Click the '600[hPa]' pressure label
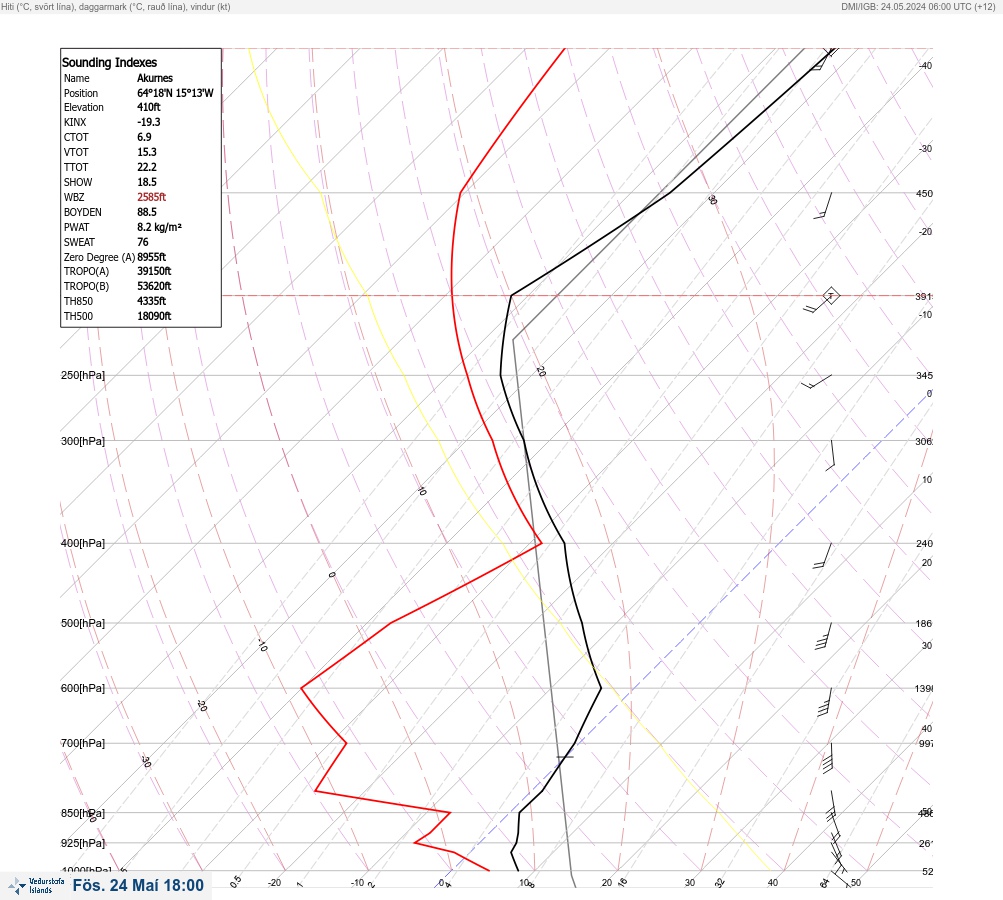 pyautogui.click(x=83, y=688)
